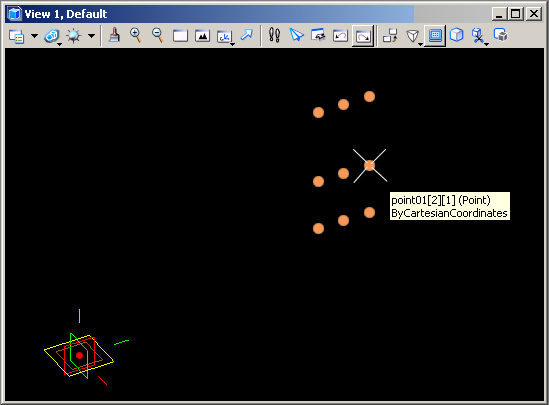Screen dimensions: 549x405
Task: Activate the Walk footprints tool
Action: 274,35
